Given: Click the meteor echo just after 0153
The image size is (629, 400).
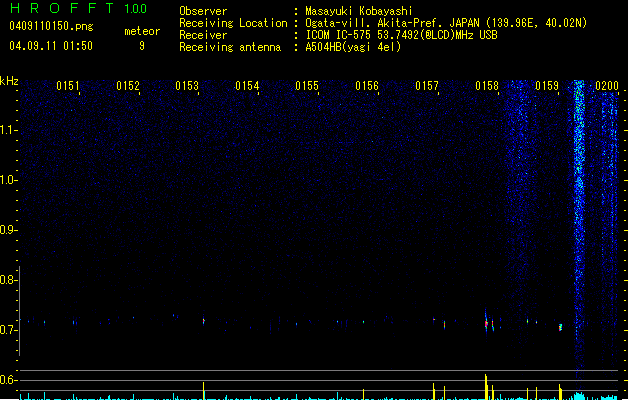Looking at the screenshot, I should coord(204,321).
